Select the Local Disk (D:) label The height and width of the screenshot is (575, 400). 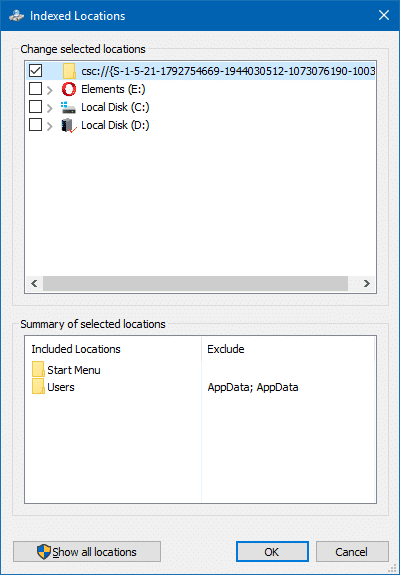click(x=115, y=125)
